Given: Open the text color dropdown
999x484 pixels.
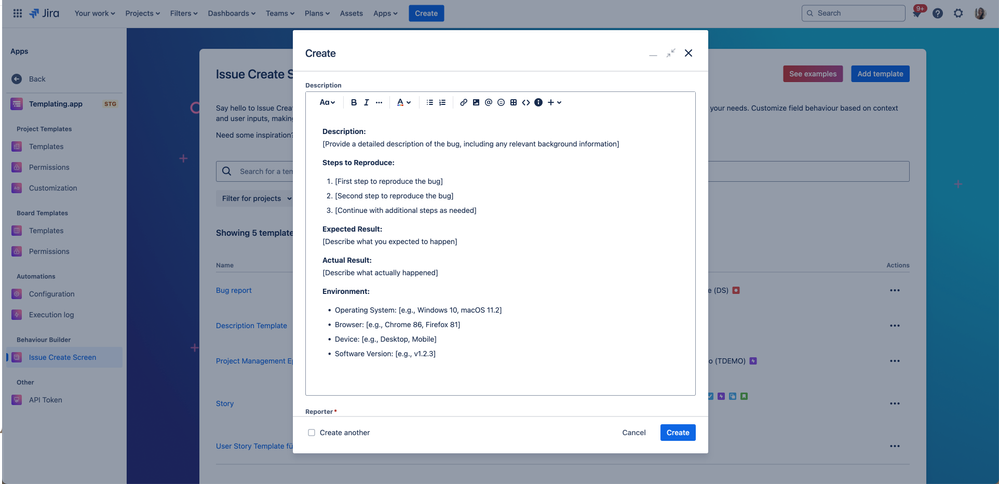Looking at the screenshot, I should (x=404, y=103).
